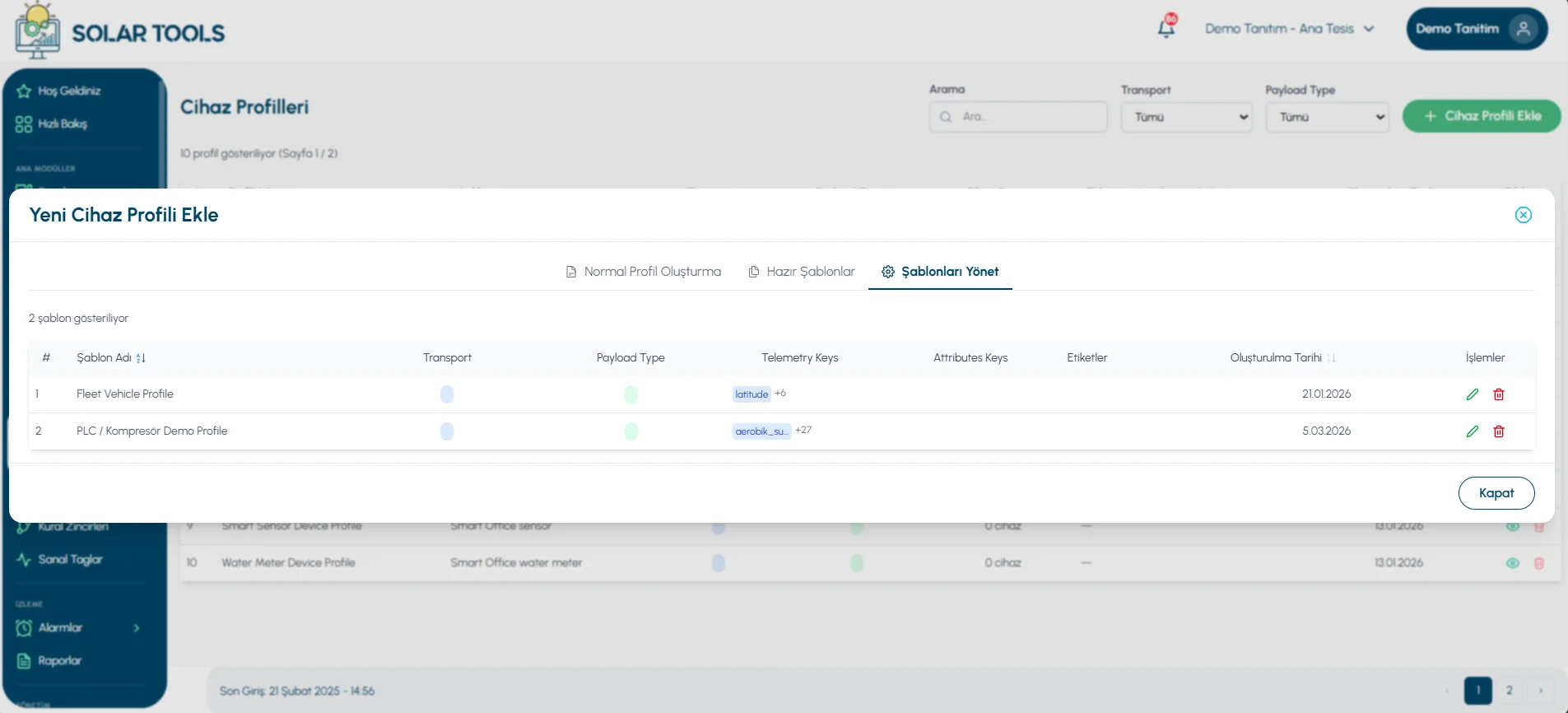
Task: Open the notifications bell
Action: (1166, 26)
